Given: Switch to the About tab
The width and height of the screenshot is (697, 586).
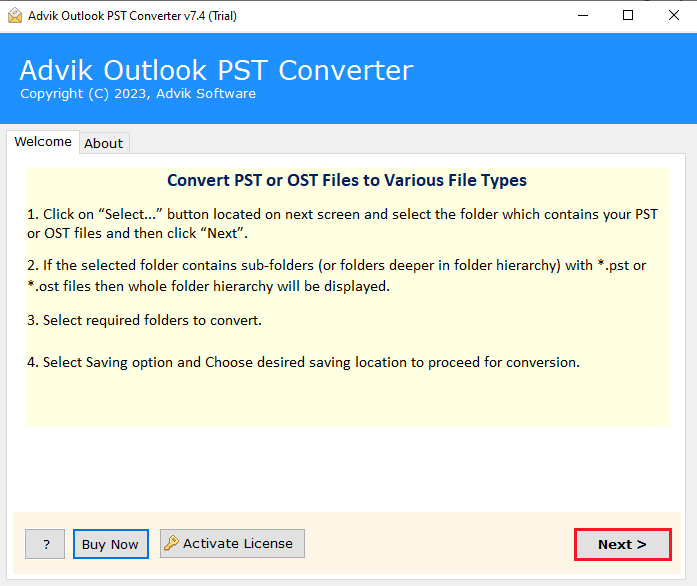Looking at the screenshot, I should [x=104, y=143].
